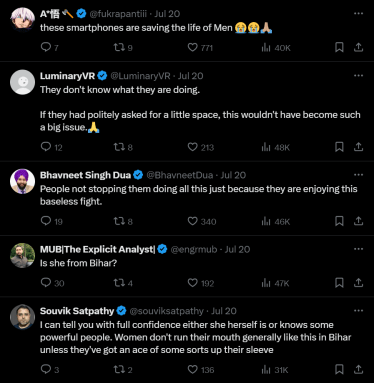Open Souvik Satpathy's profile avatar
This screenshot has height=383, width=374.
click(22, 317)
